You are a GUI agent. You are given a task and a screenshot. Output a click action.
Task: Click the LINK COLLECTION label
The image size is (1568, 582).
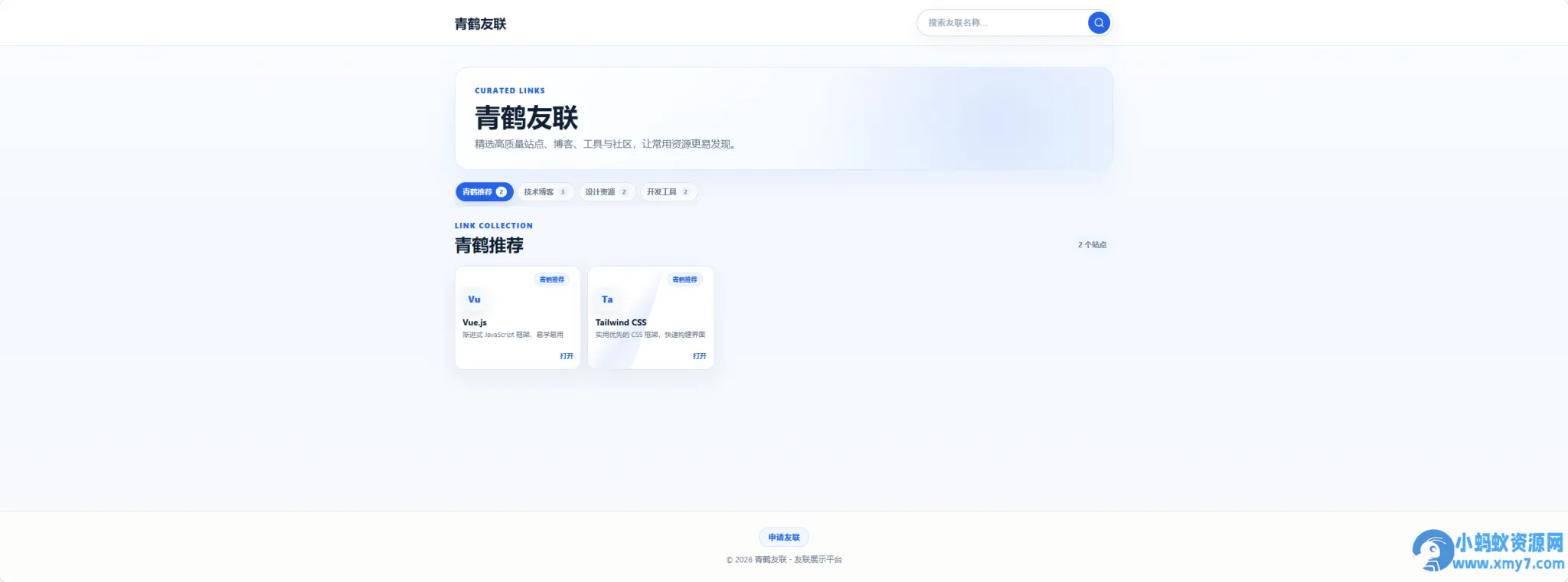pyautogui.click(x=494, y=226)
